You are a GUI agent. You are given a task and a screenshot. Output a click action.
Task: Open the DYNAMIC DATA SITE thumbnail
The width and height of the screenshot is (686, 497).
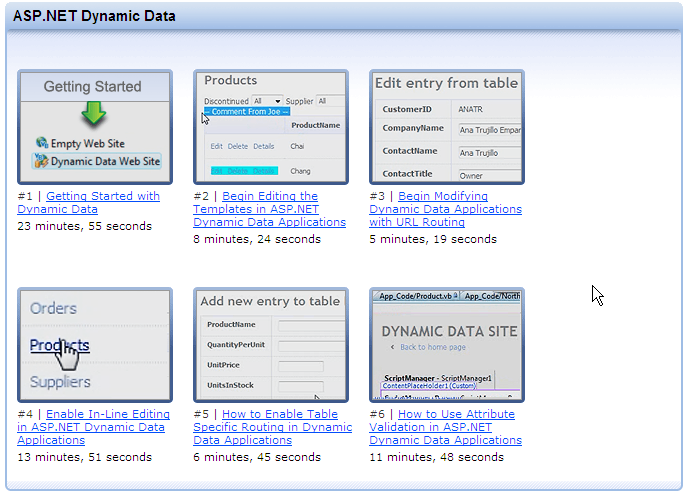[x=447, y=345]
